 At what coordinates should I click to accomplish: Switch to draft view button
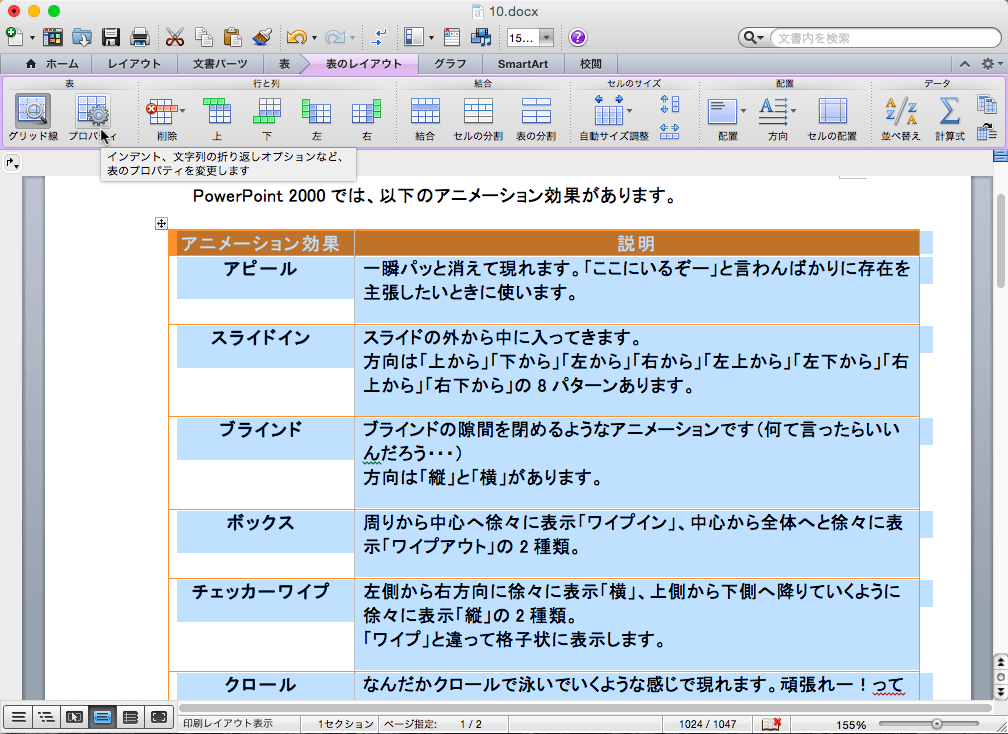tap(19, 717)
